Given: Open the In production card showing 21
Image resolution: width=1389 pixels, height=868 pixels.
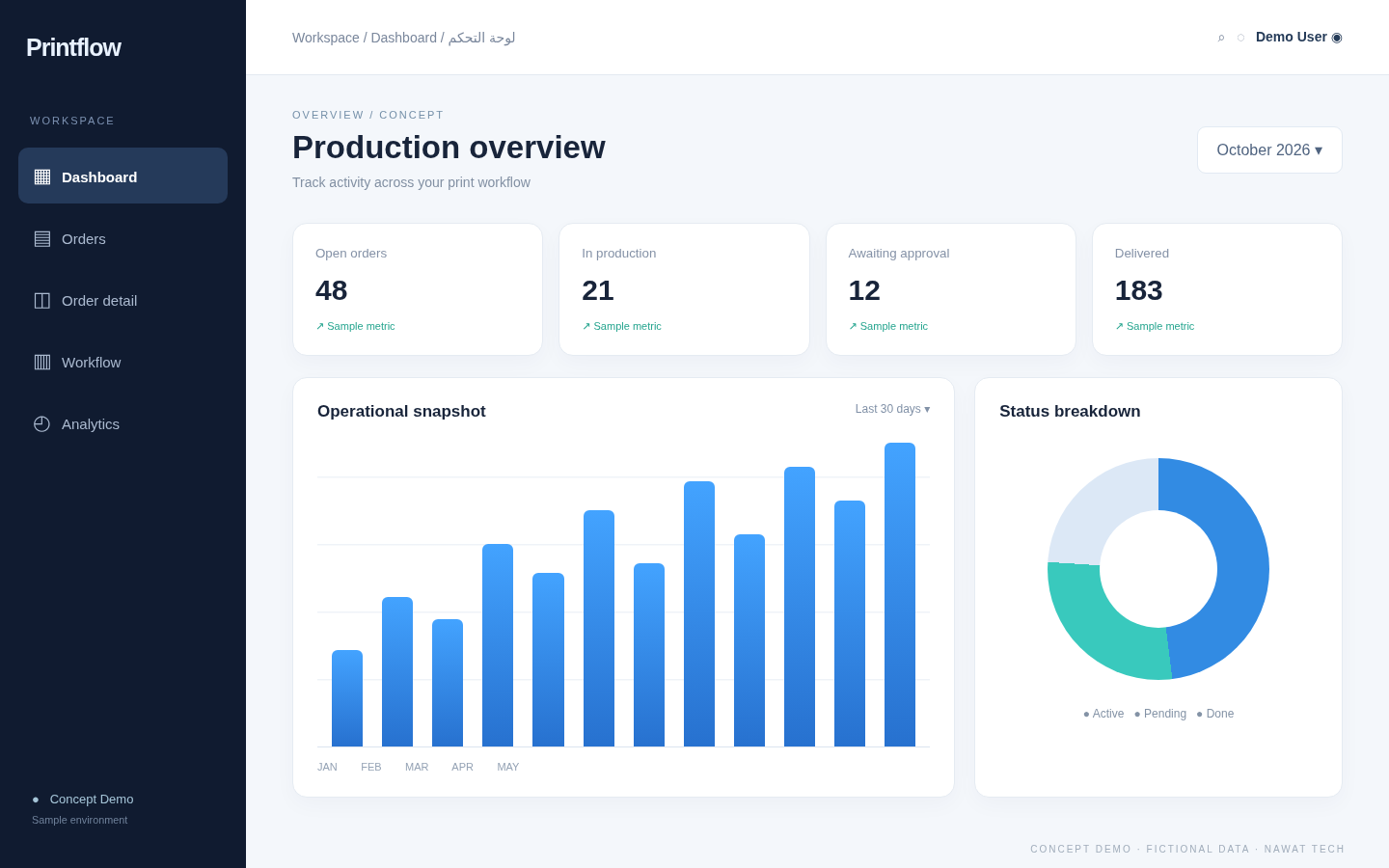Looking at the screenshot, I should click(684, 289).
